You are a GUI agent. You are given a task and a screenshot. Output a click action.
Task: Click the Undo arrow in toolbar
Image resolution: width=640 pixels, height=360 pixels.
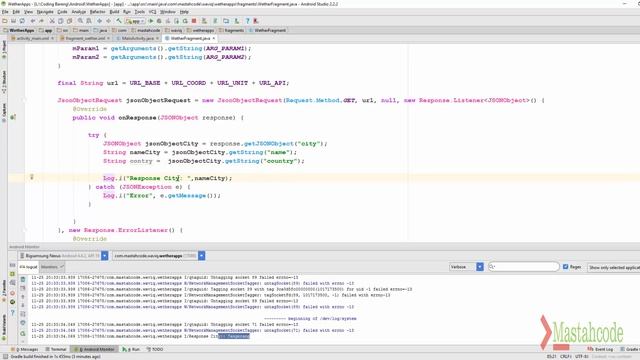point(33,21)
